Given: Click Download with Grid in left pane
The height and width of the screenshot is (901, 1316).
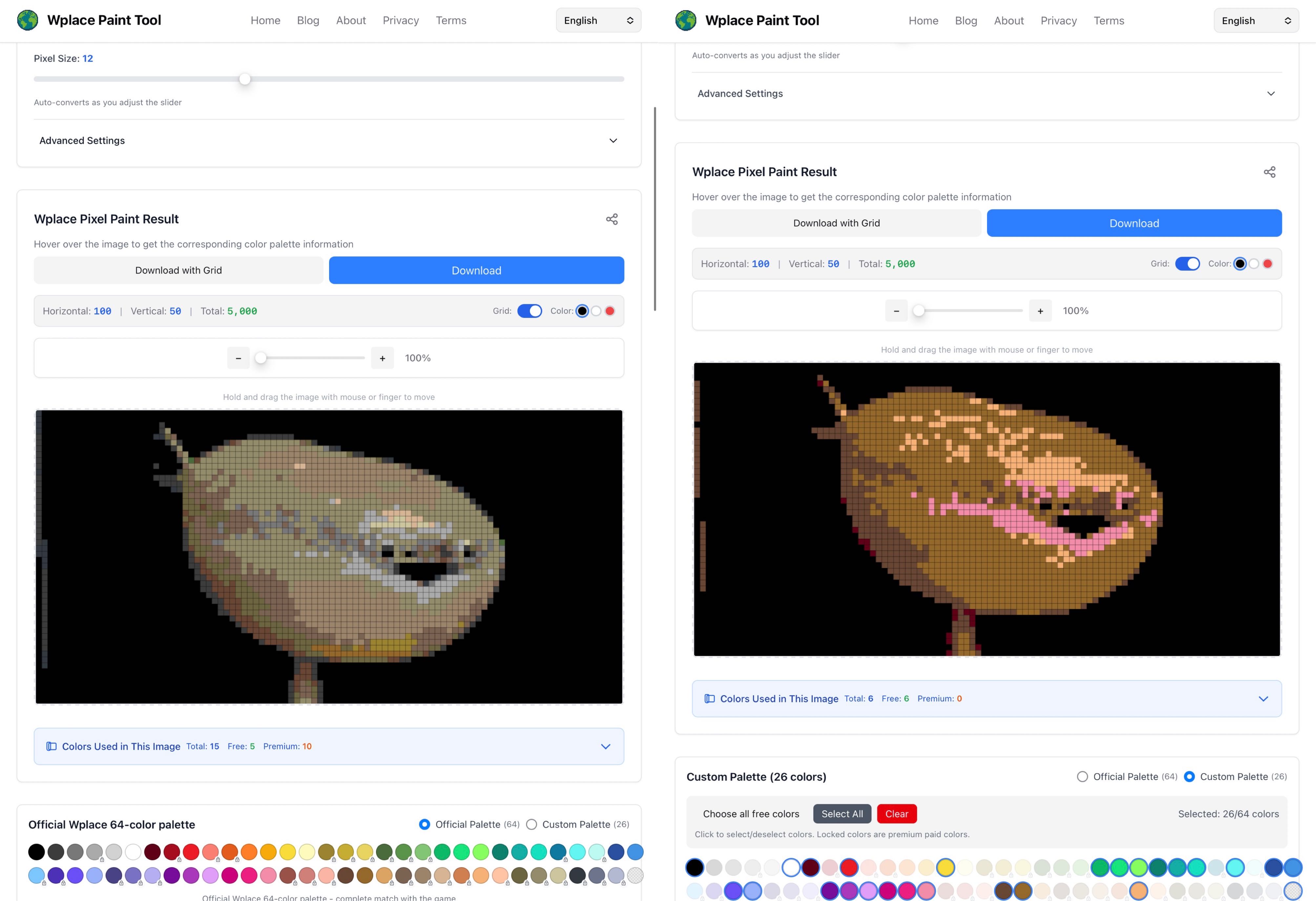Looking at the screenshot, I should [x=178, y=270].
